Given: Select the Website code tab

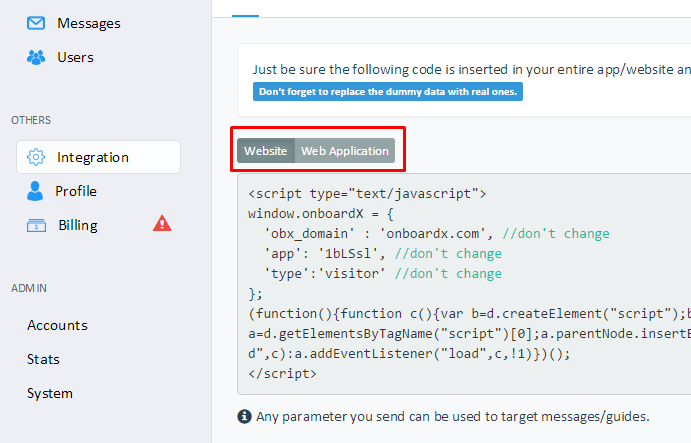Looking at the screenshot, I should coord(266,151).
